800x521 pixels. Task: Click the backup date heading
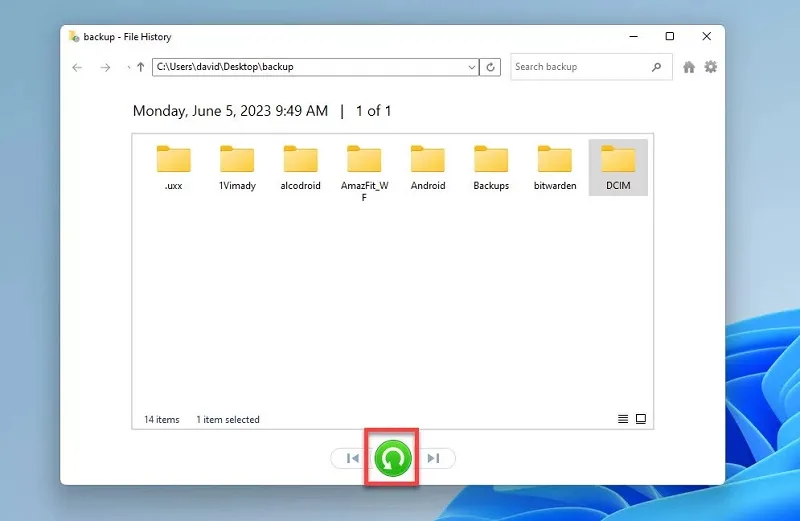pos(230,111)
